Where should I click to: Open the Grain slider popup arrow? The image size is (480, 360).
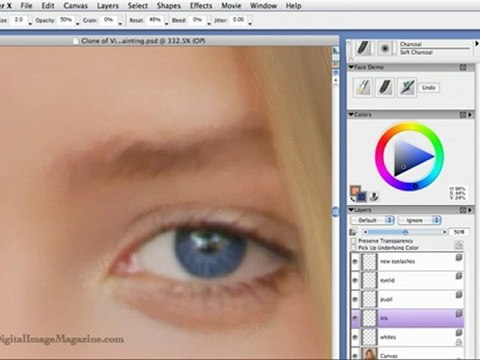[x=120, y=23]
